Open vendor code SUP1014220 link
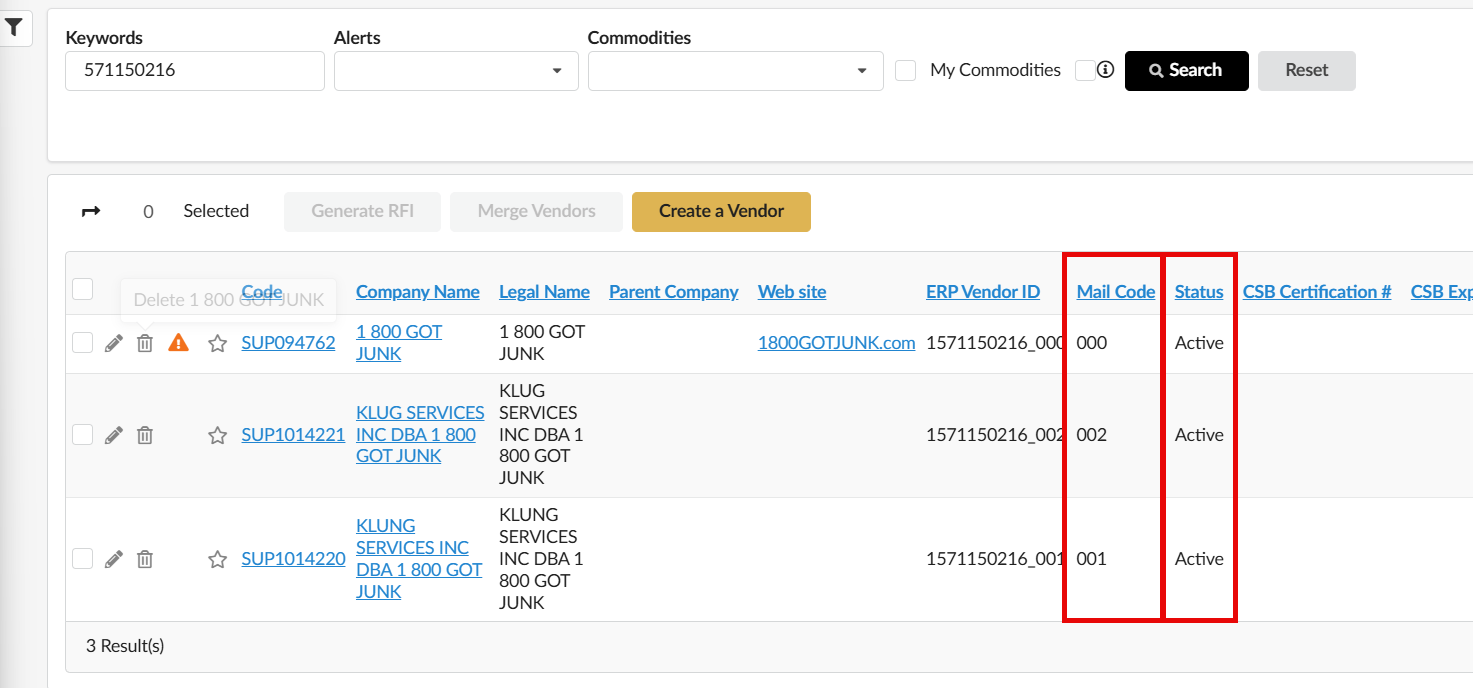This screenshot has width=1473, height=688. (x=293, y=559)
